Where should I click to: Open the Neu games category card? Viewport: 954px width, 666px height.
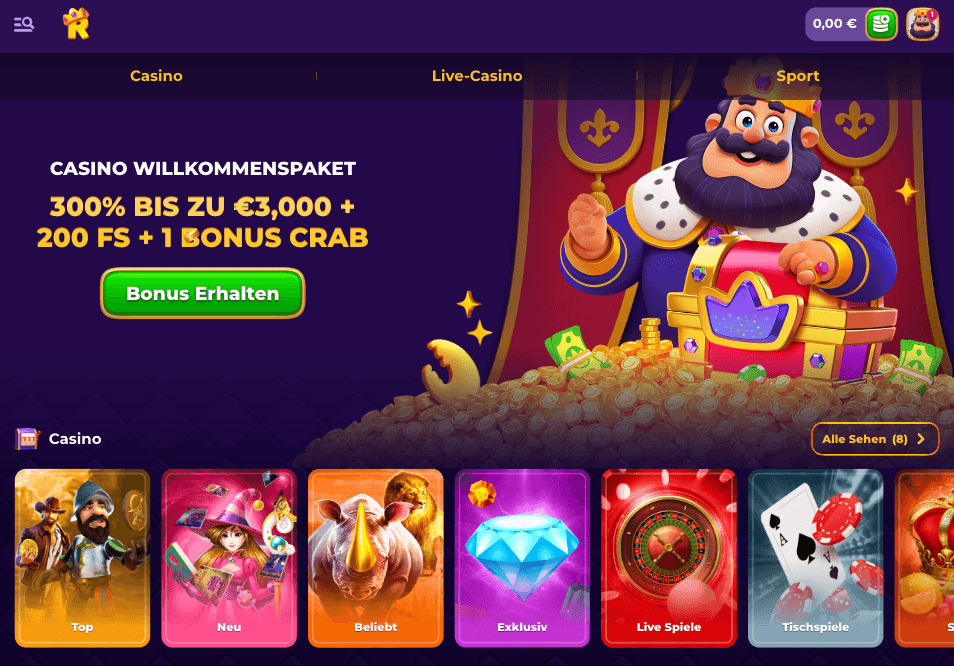point(229,558)
